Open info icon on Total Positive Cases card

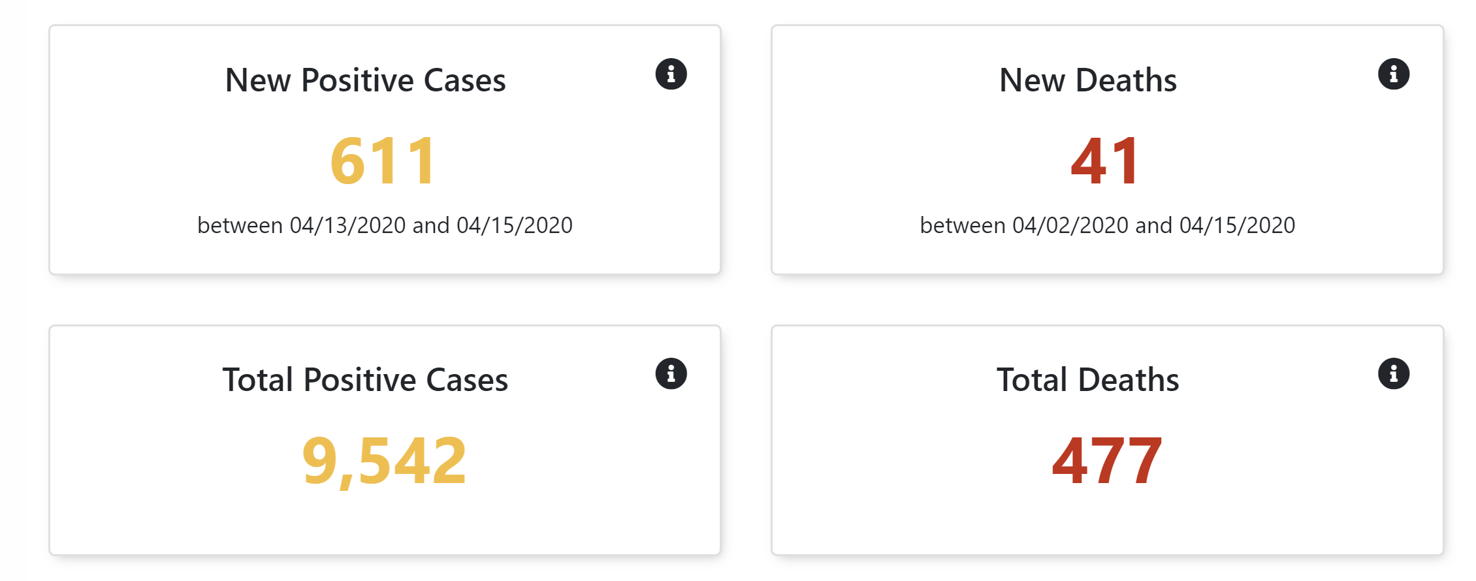[671, 374]
